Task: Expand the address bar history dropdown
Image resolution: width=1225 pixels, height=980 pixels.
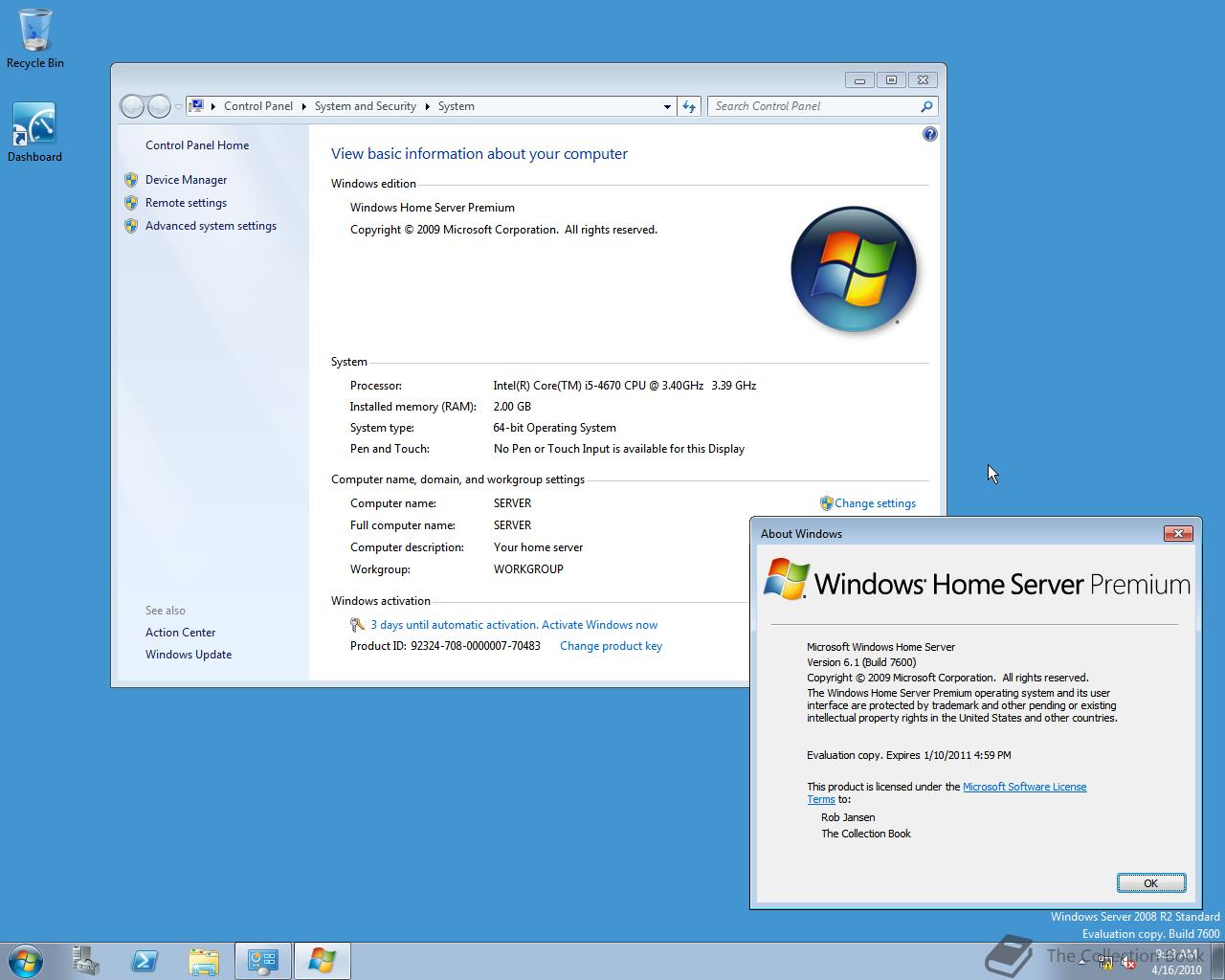Action: [667, 106]
